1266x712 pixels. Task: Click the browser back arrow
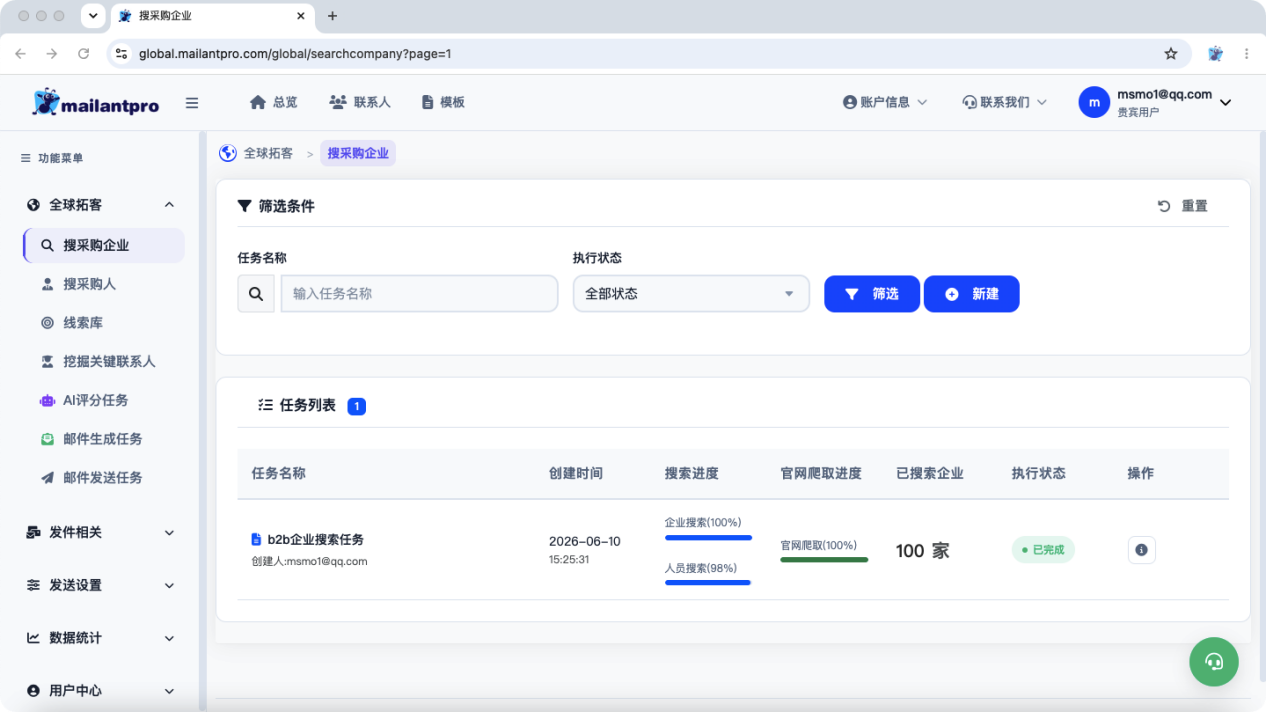click(x=20, y=54)
